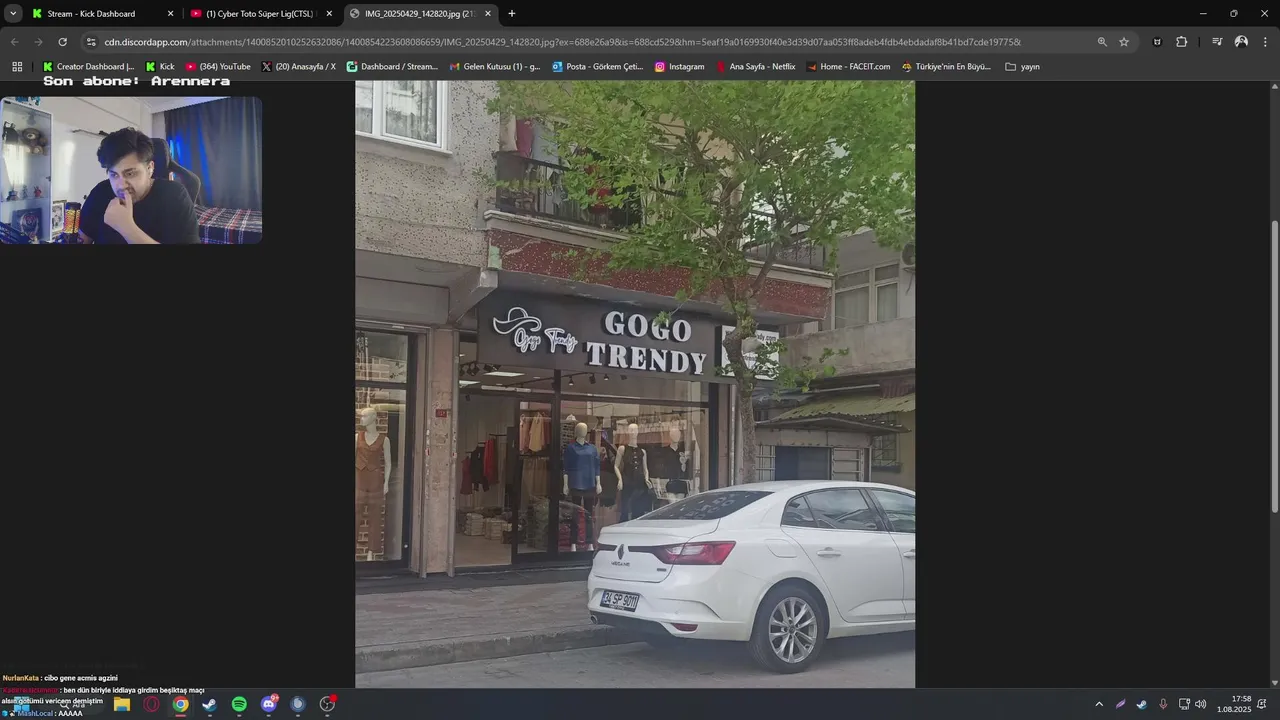Open the volume speaker tray icon
This screenshot has width=1280, height=720.
click(x=1200, y=704)
